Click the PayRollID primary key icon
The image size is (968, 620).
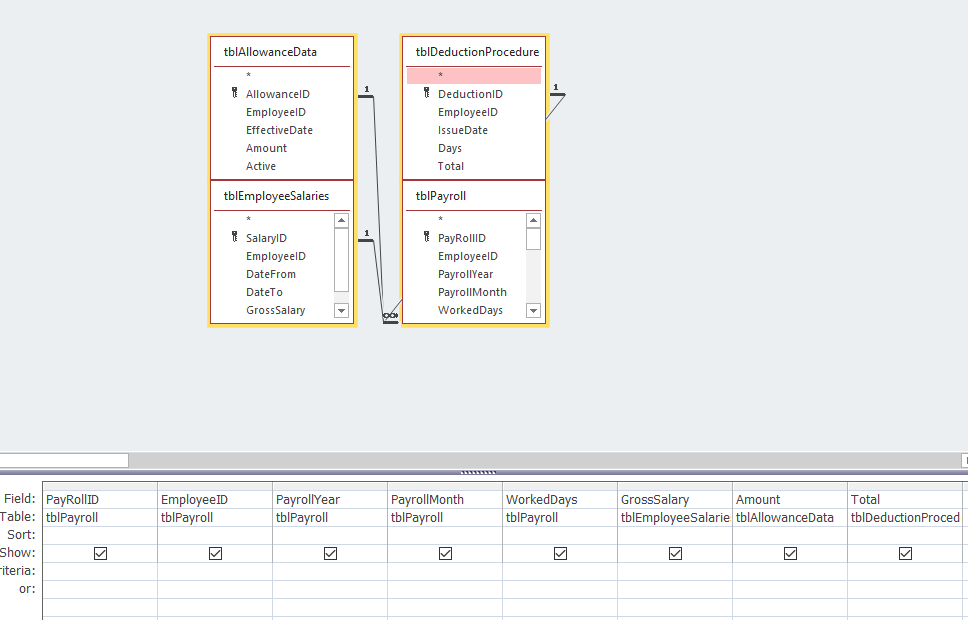click(427, 237)
